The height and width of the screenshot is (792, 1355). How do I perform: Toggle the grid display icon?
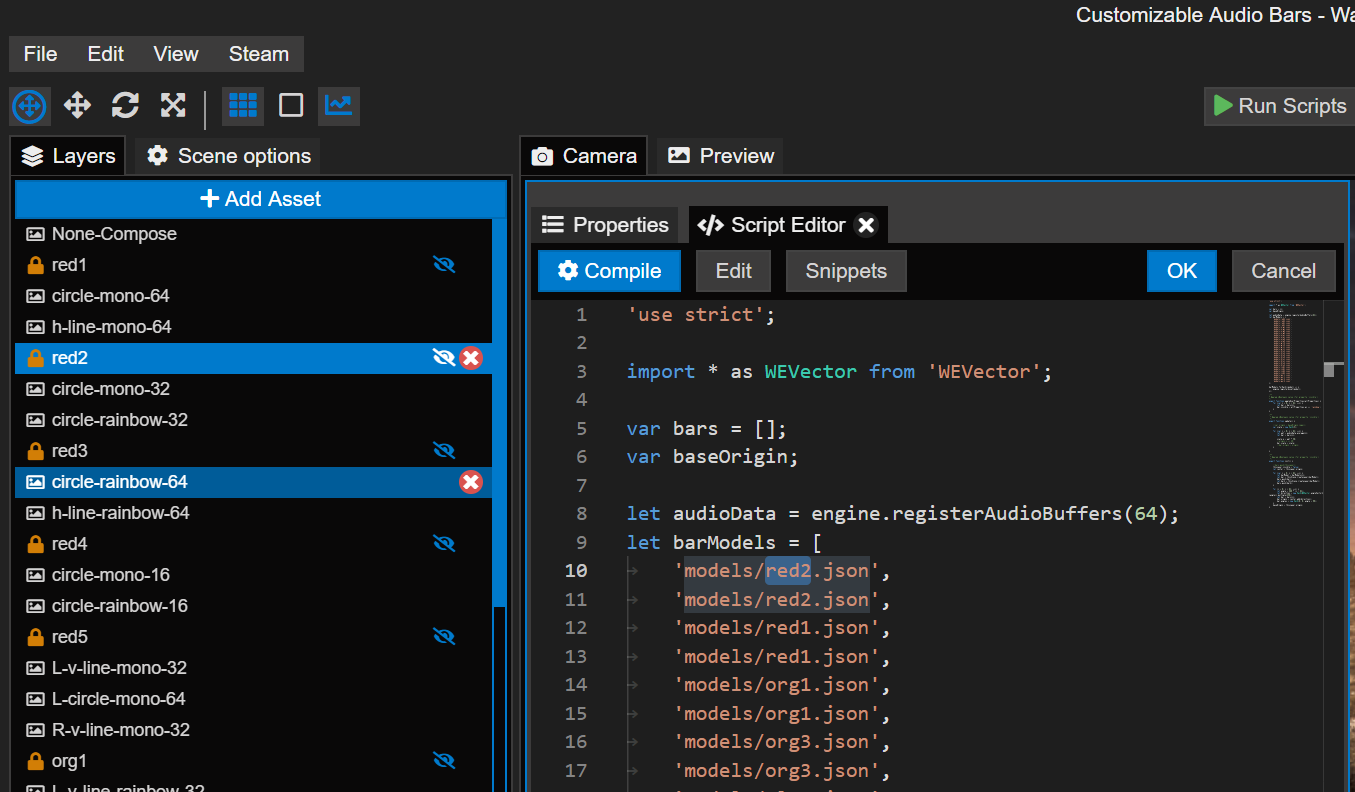pyautogui.click(x=243, y=105)
